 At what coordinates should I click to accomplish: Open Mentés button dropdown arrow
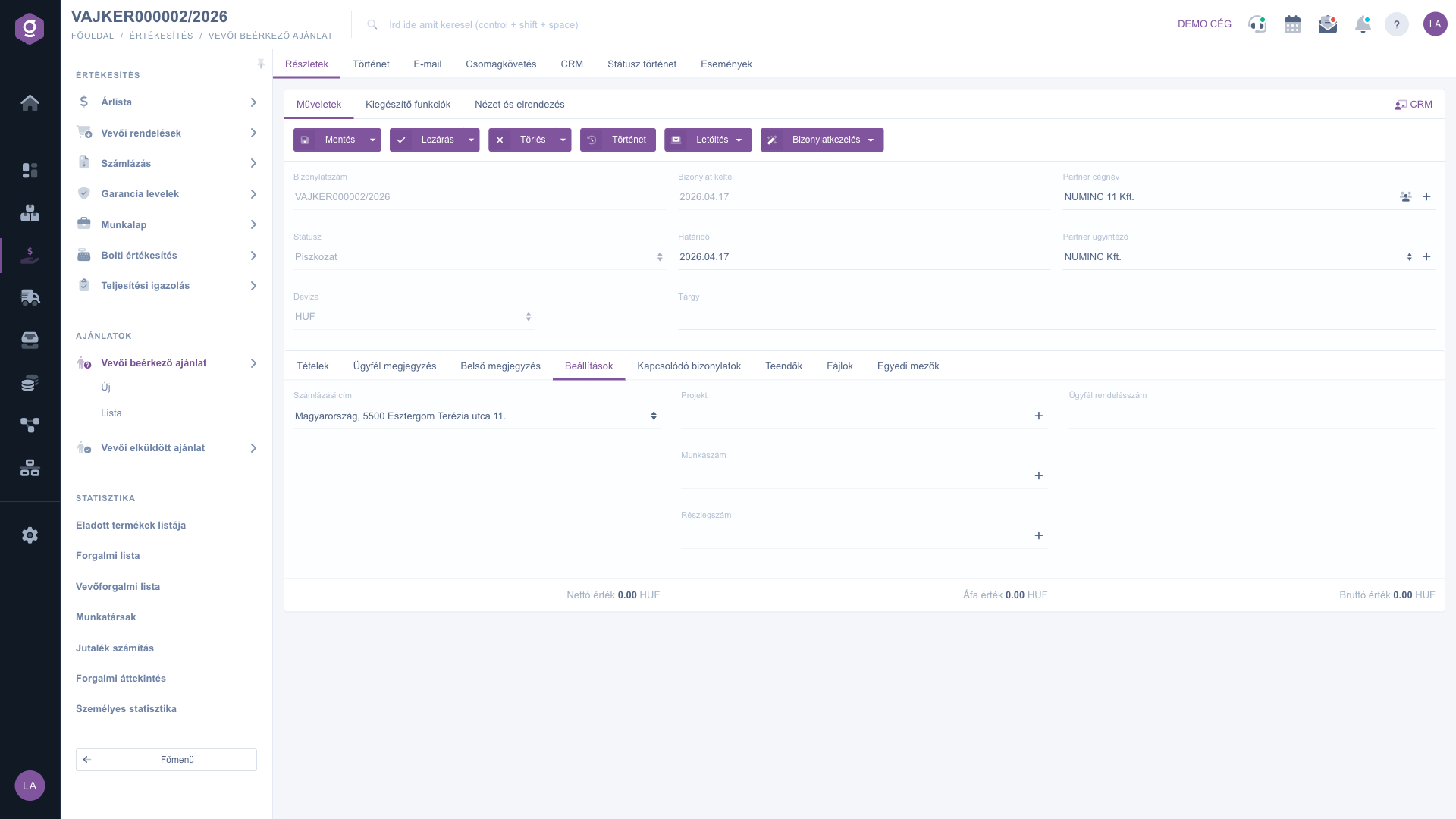click(x=372, y=140)
